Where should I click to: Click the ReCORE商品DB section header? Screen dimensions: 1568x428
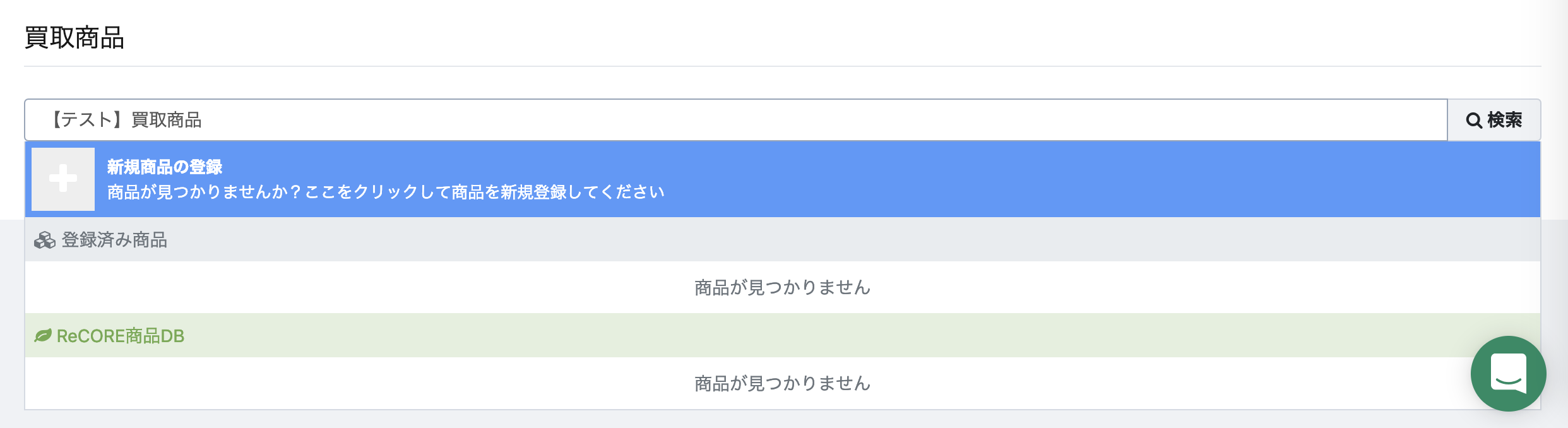[783, 335]
